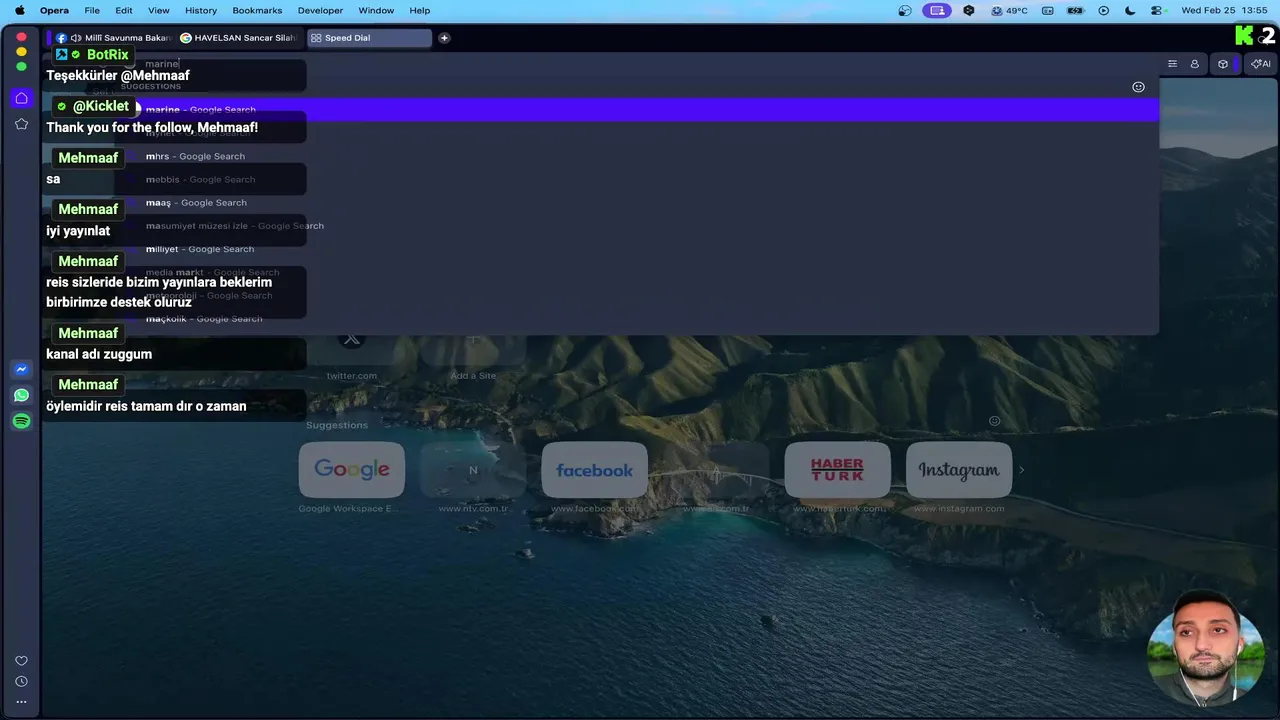Open the Instagram suggestion tile
The width and height of the screenshot is (1280, 720).
point(959,470)
